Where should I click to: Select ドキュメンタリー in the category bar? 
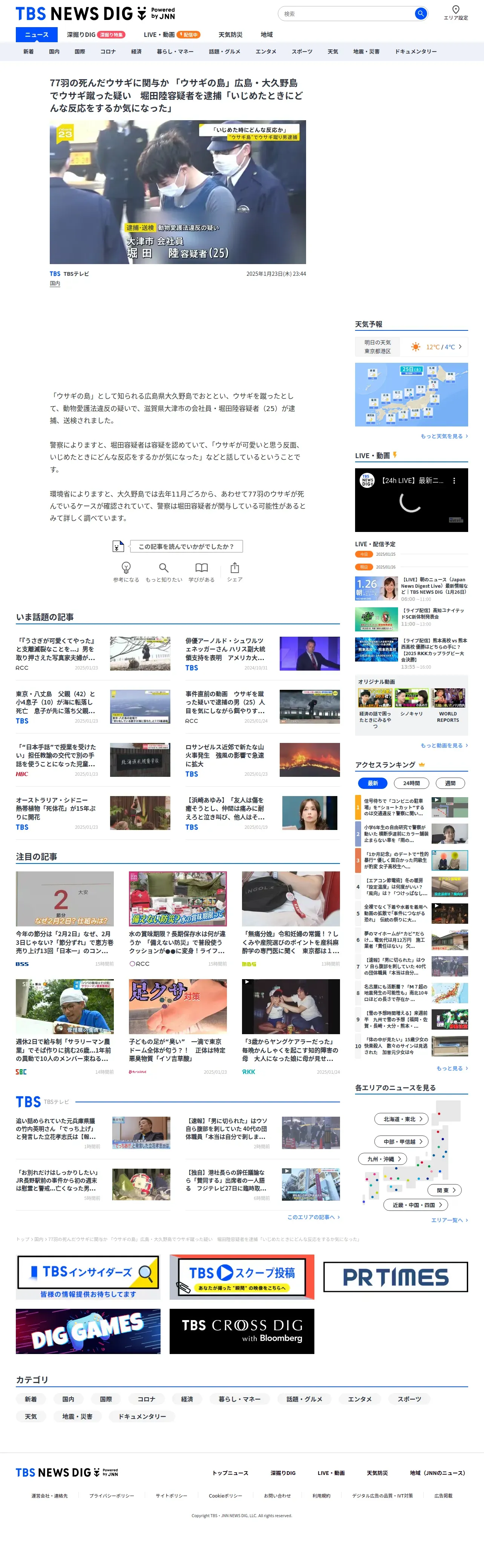[x=415, y=52]
